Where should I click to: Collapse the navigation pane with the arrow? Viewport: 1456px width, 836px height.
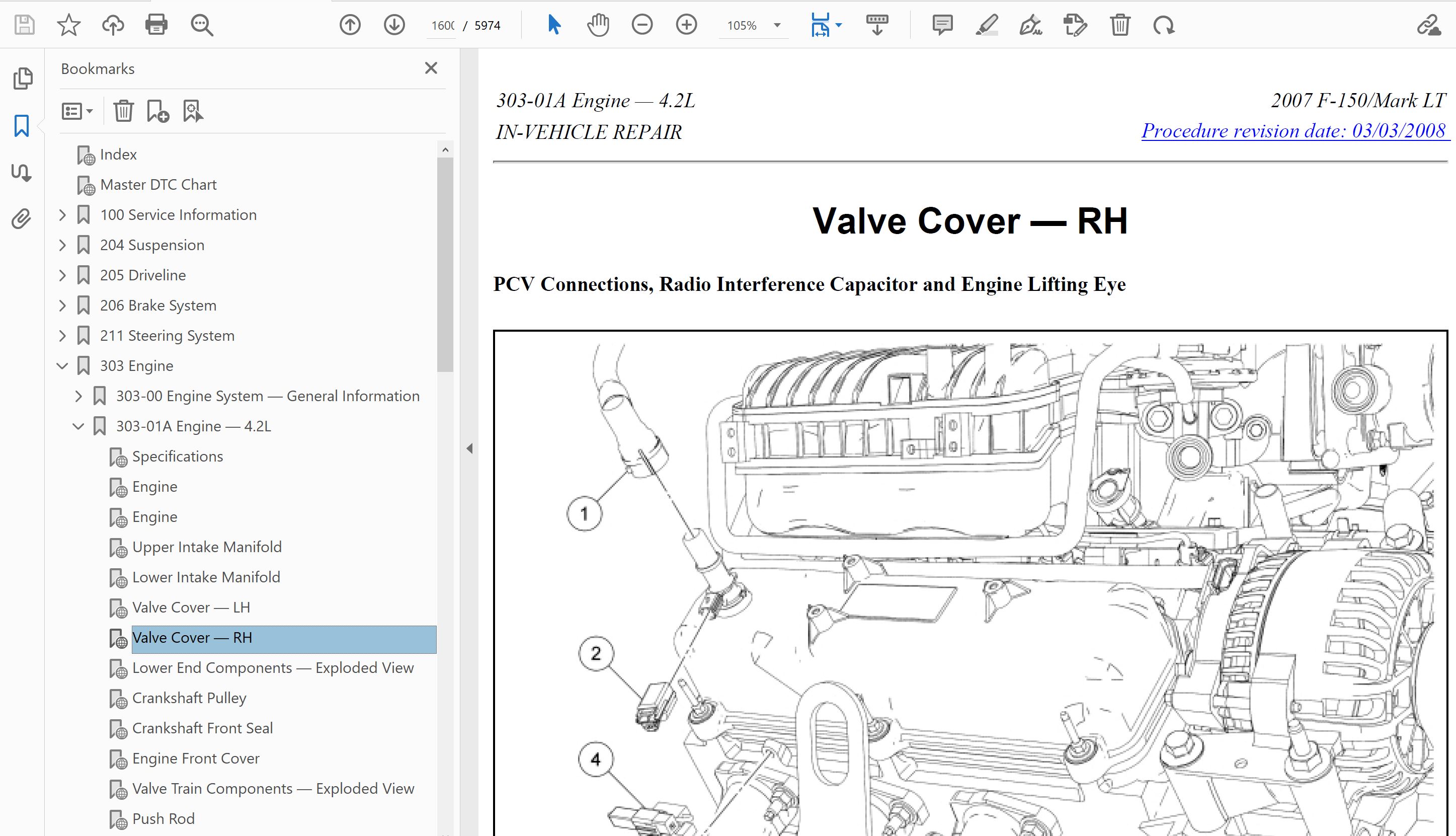point(469,448)
